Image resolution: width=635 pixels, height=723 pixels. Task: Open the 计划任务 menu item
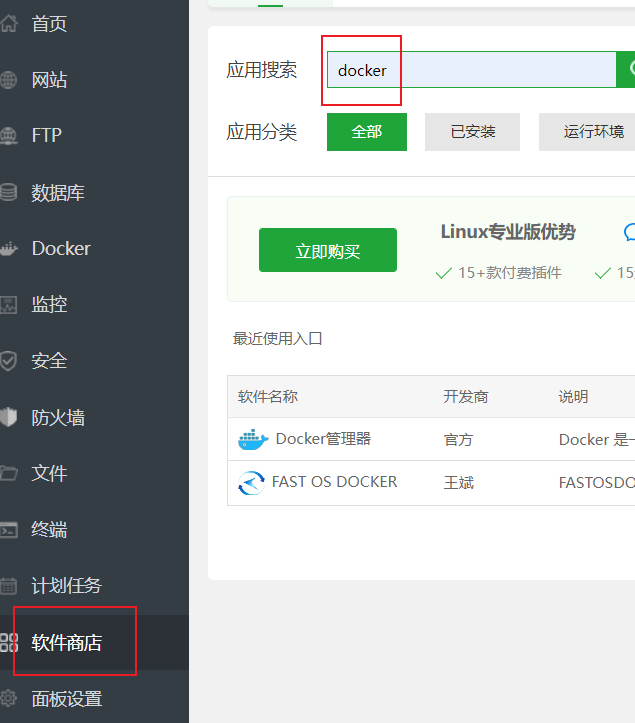67,586
